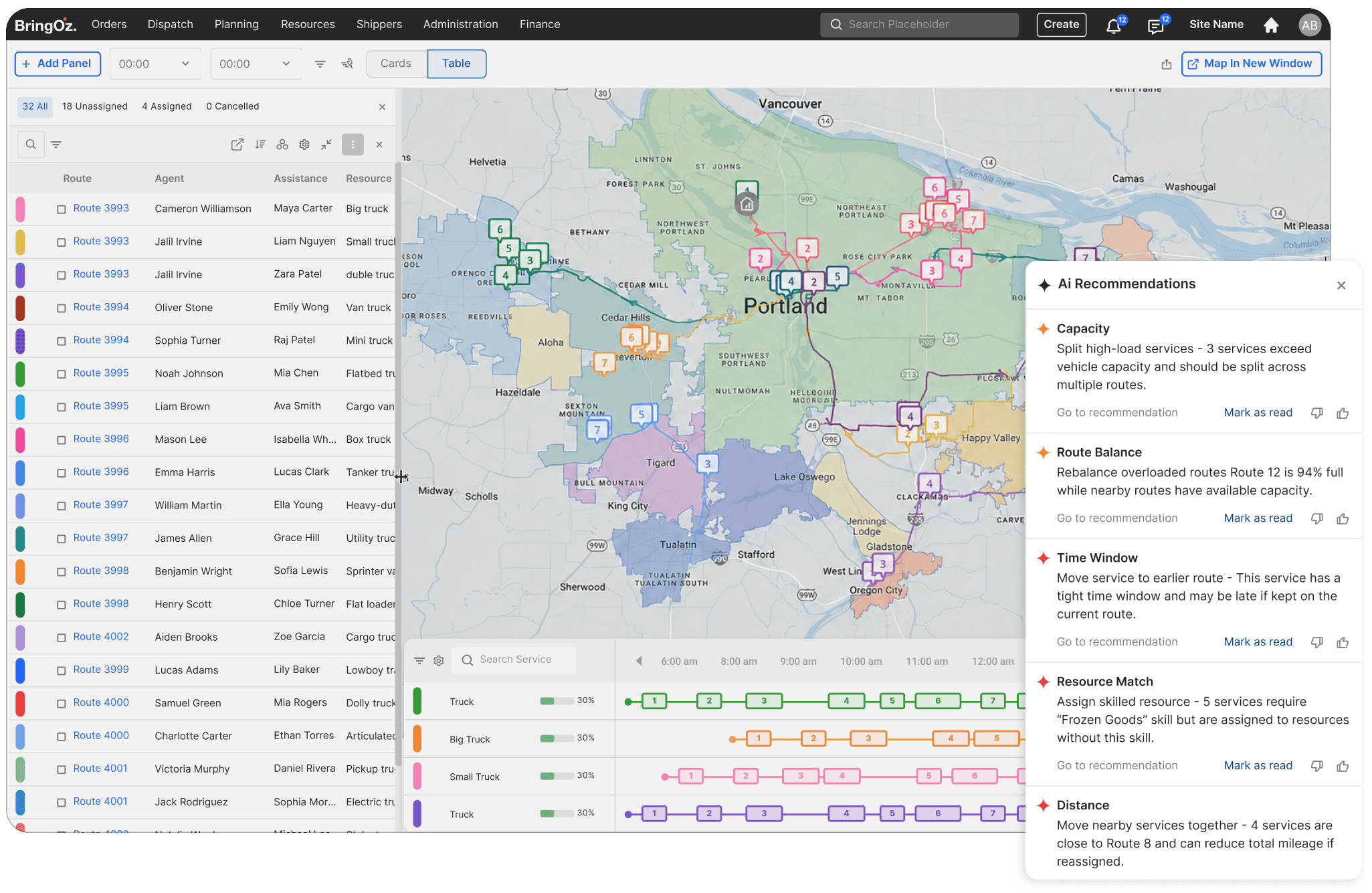
Task: Open the AB user avatar
Action: point(1309,25)
